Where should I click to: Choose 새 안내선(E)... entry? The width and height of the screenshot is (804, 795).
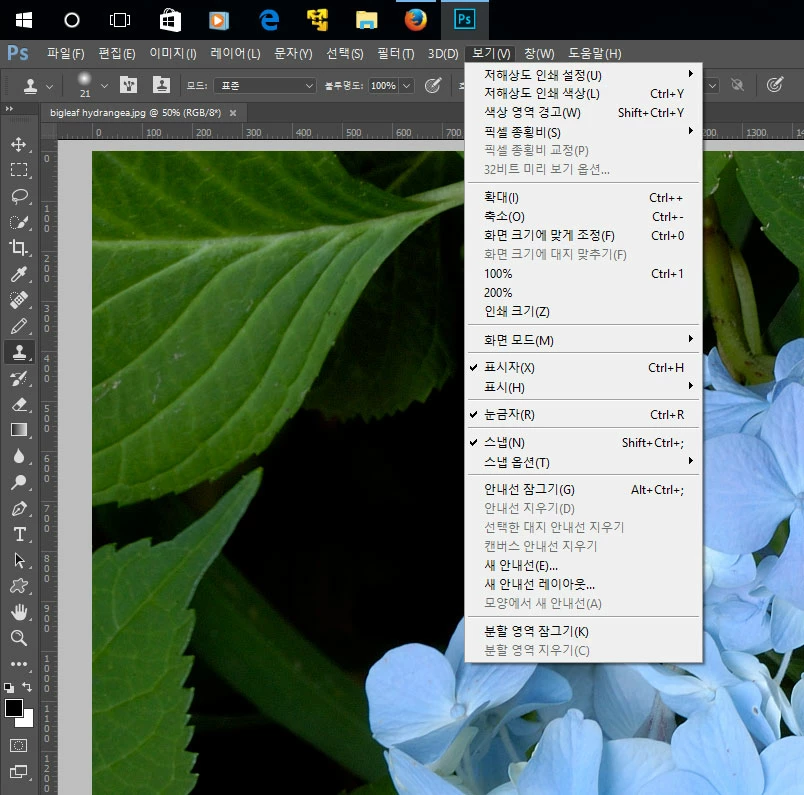coord(584,565)
